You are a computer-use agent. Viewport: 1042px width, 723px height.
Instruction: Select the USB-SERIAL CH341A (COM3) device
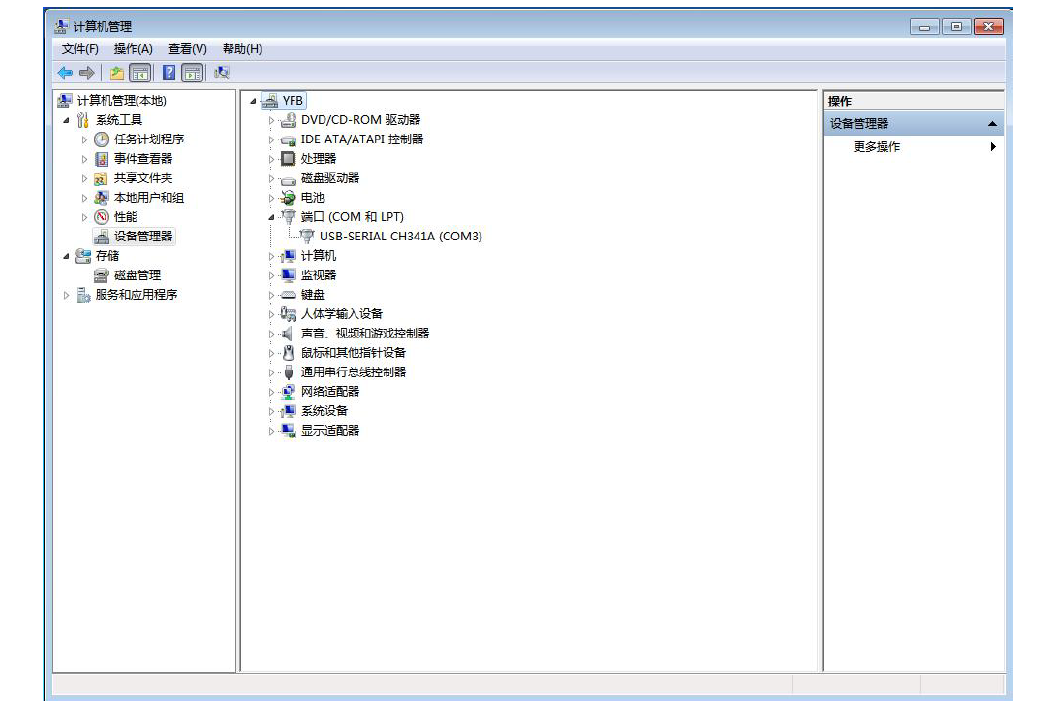tap(400, 236)
